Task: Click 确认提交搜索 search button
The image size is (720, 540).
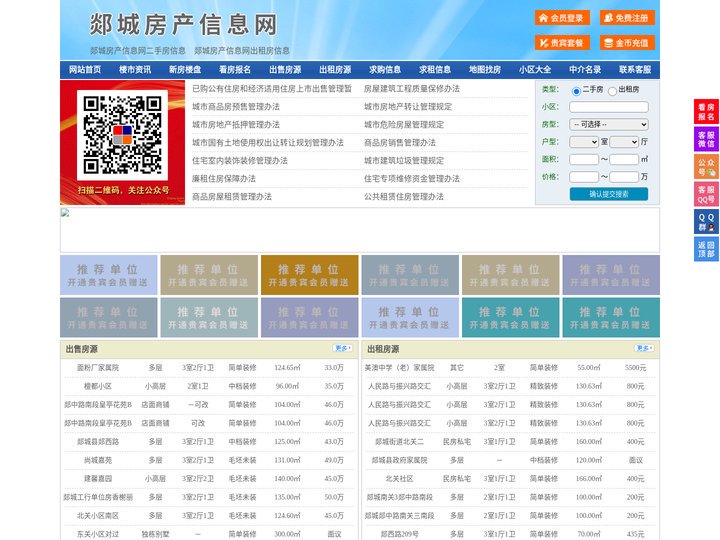Action: tap(609, 194)
